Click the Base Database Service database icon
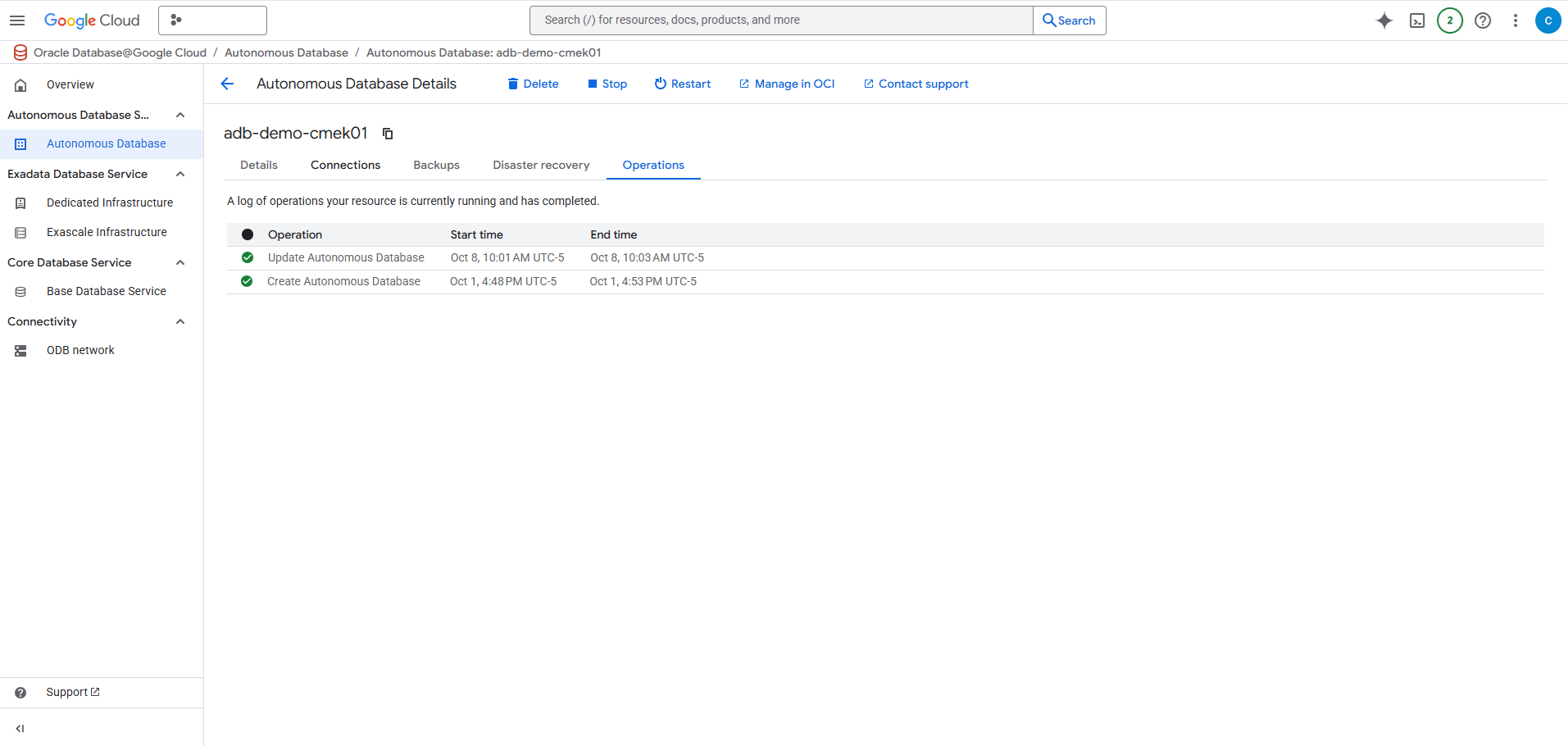Viewport: 1568px width, 746px height. (19, 291)
